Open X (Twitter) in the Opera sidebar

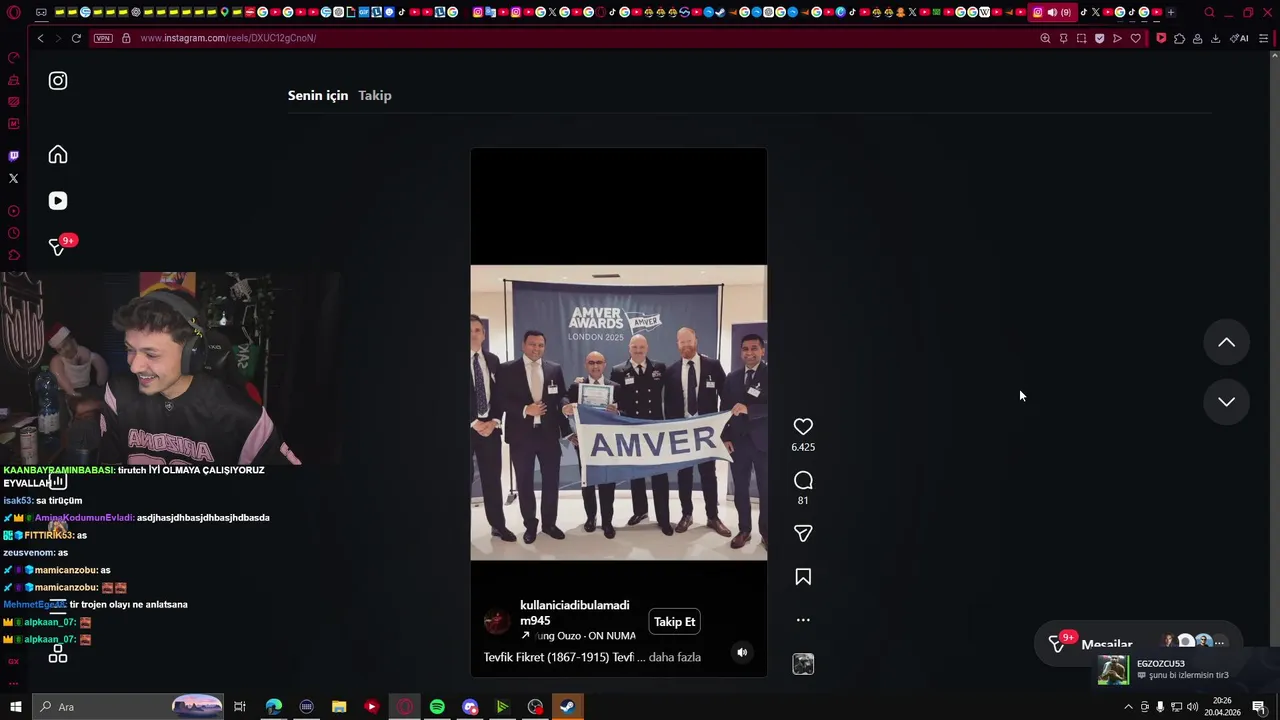pyautogui.click(x=13, y=178)
